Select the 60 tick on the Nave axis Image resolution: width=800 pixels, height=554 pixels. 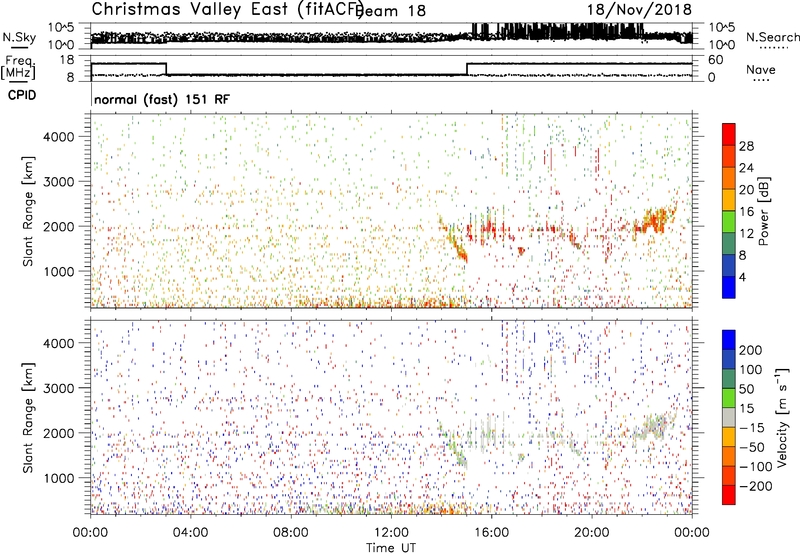[716, 60]
